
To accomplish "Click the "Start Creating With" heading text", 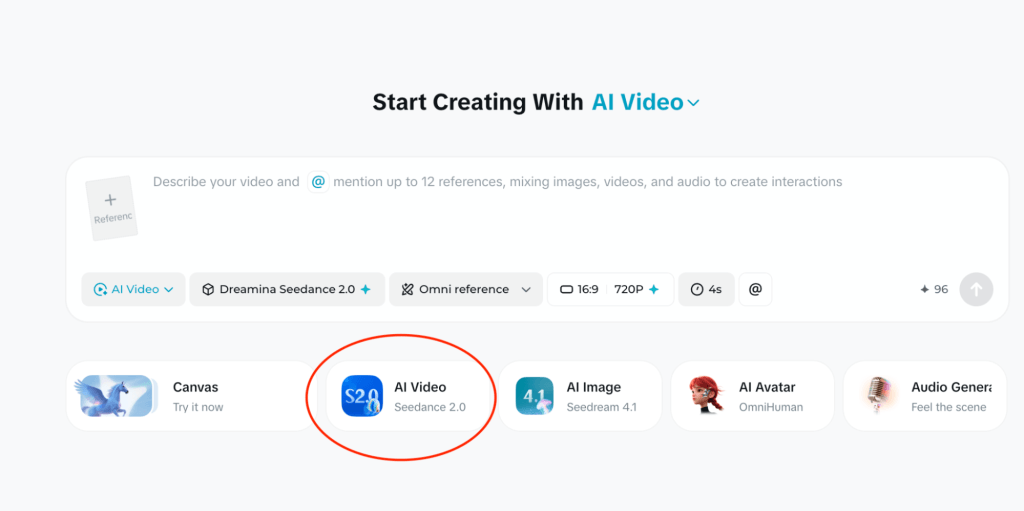I will [477, 103].
